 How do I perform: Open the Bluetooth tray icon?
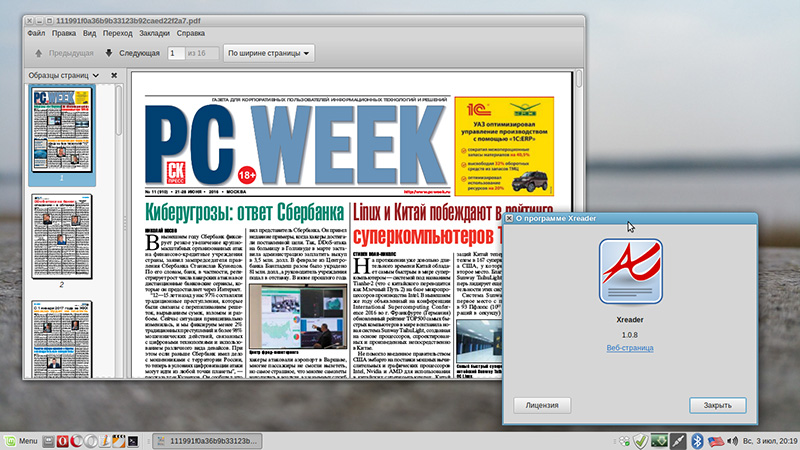tap(697, 441)
